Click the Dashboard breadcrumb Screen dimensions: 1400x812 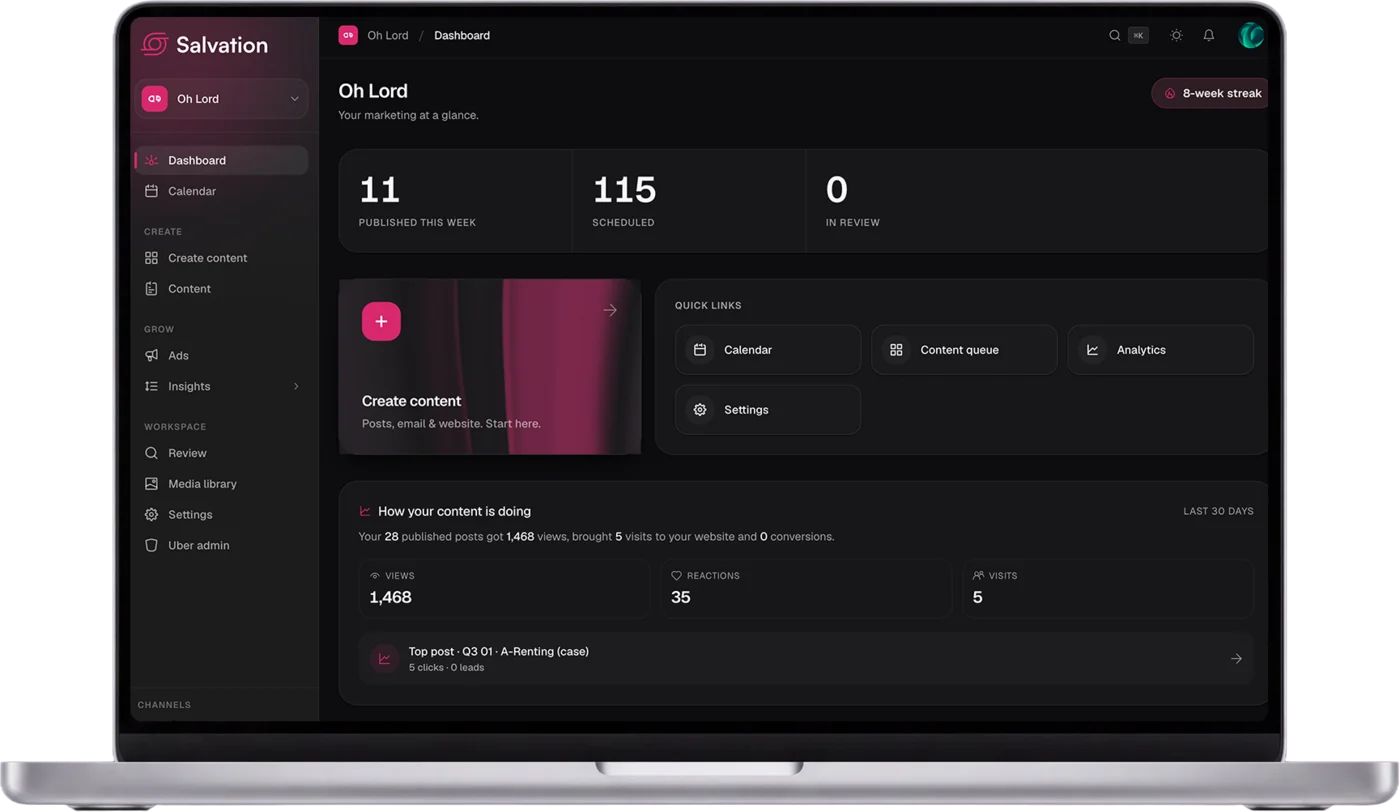[x=462, y=35]
